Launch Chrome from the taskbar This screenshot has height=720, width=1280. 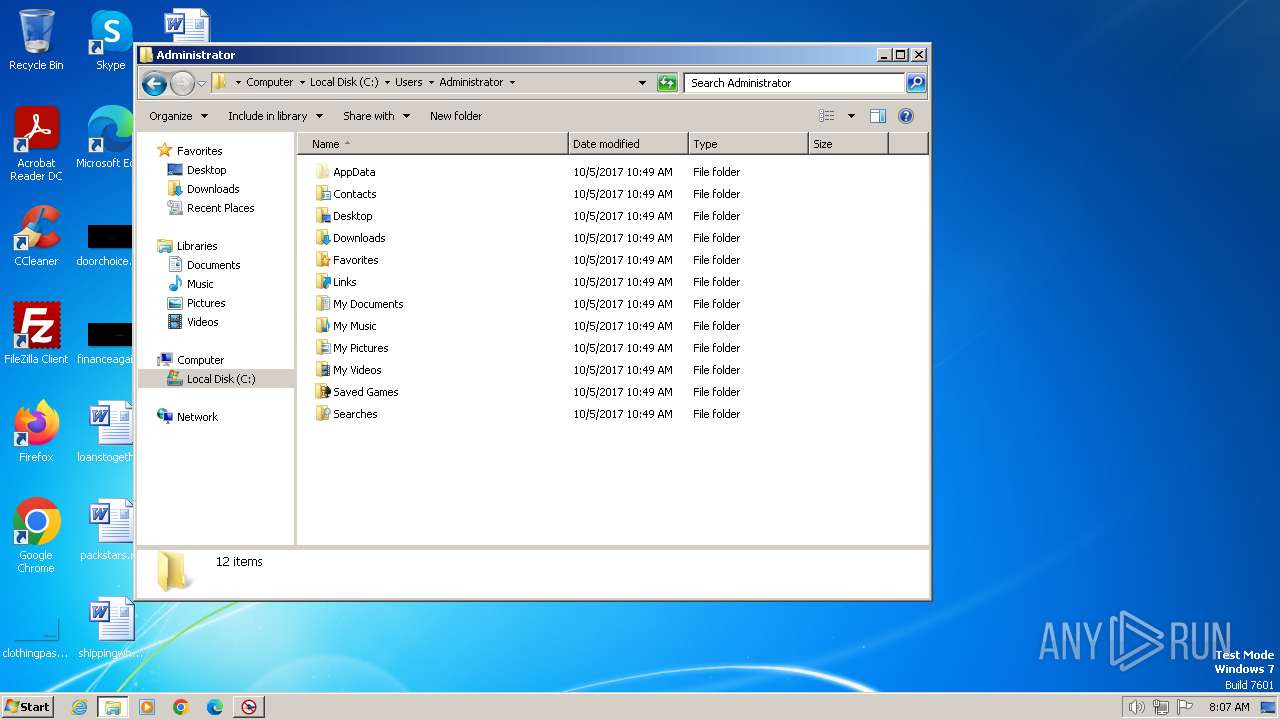(x=181, y=707)
